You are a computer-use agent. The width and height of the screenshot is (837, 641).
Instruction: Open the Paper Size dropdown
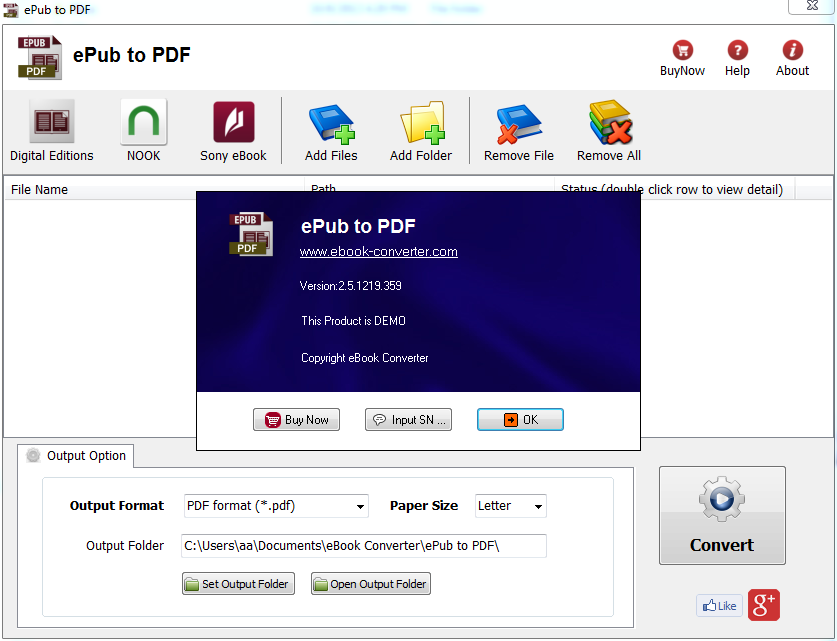tap(510, 506)
